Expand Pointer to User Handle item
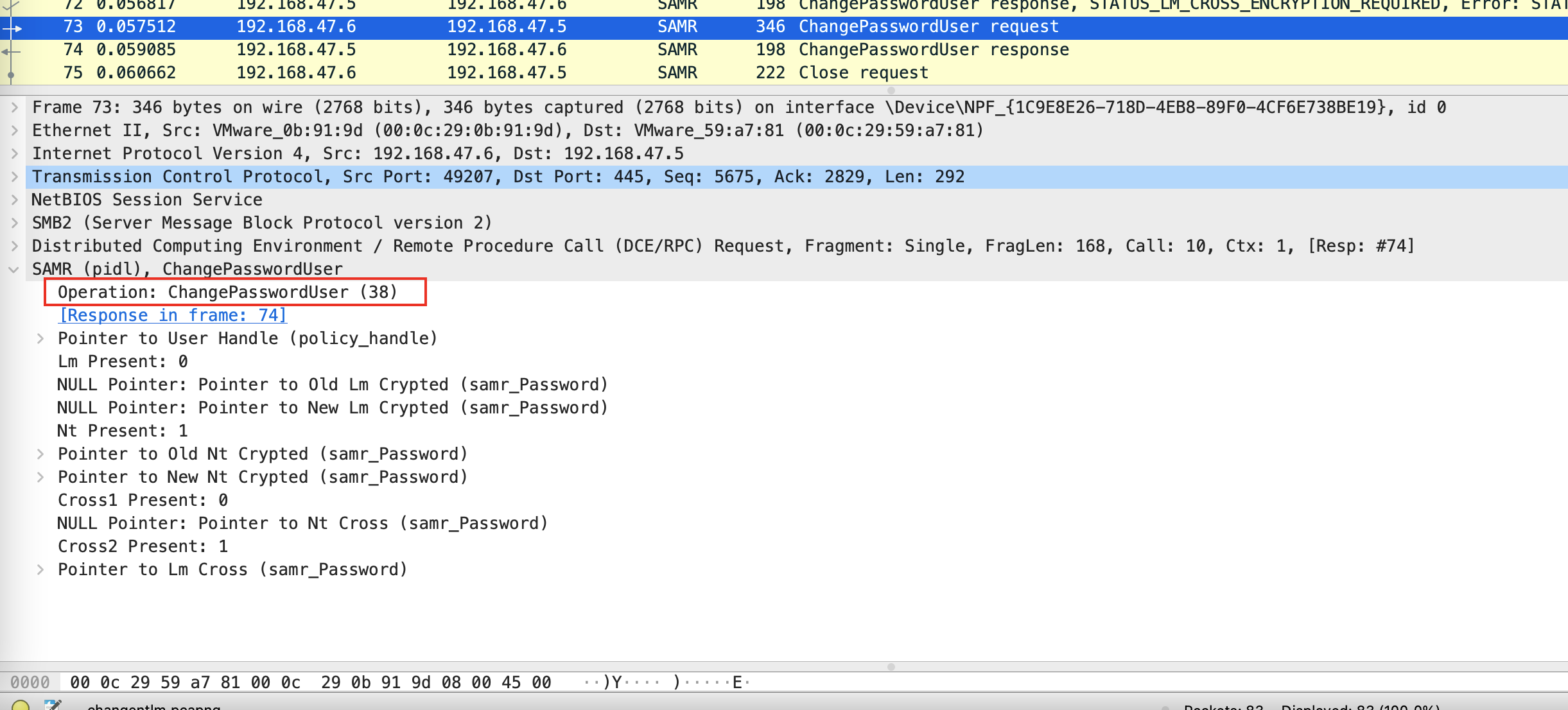Image resolution: width=1568 pixels, height=710 pixels. pyautogui.click(x=40, y=338)
